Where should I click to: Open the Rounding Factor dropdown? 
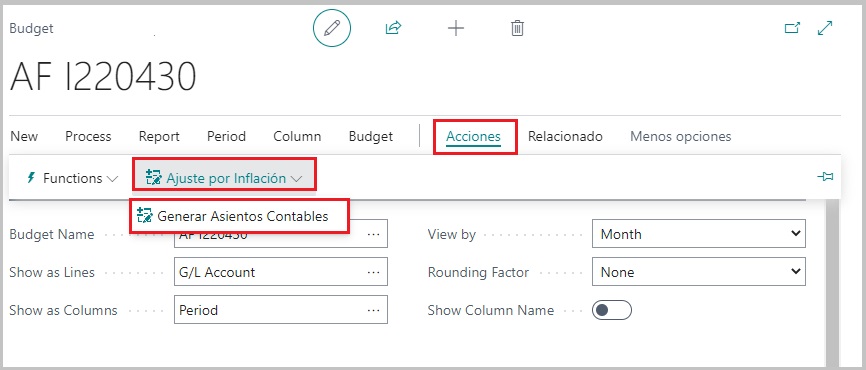click(x=699, y=272)
